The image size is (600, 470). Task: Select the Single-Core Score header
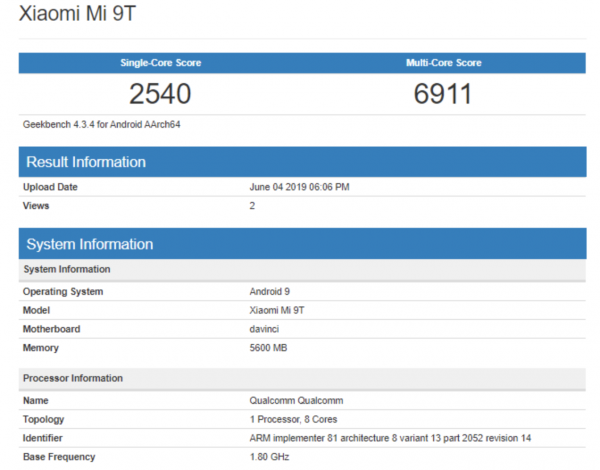(x=161, y=63)
